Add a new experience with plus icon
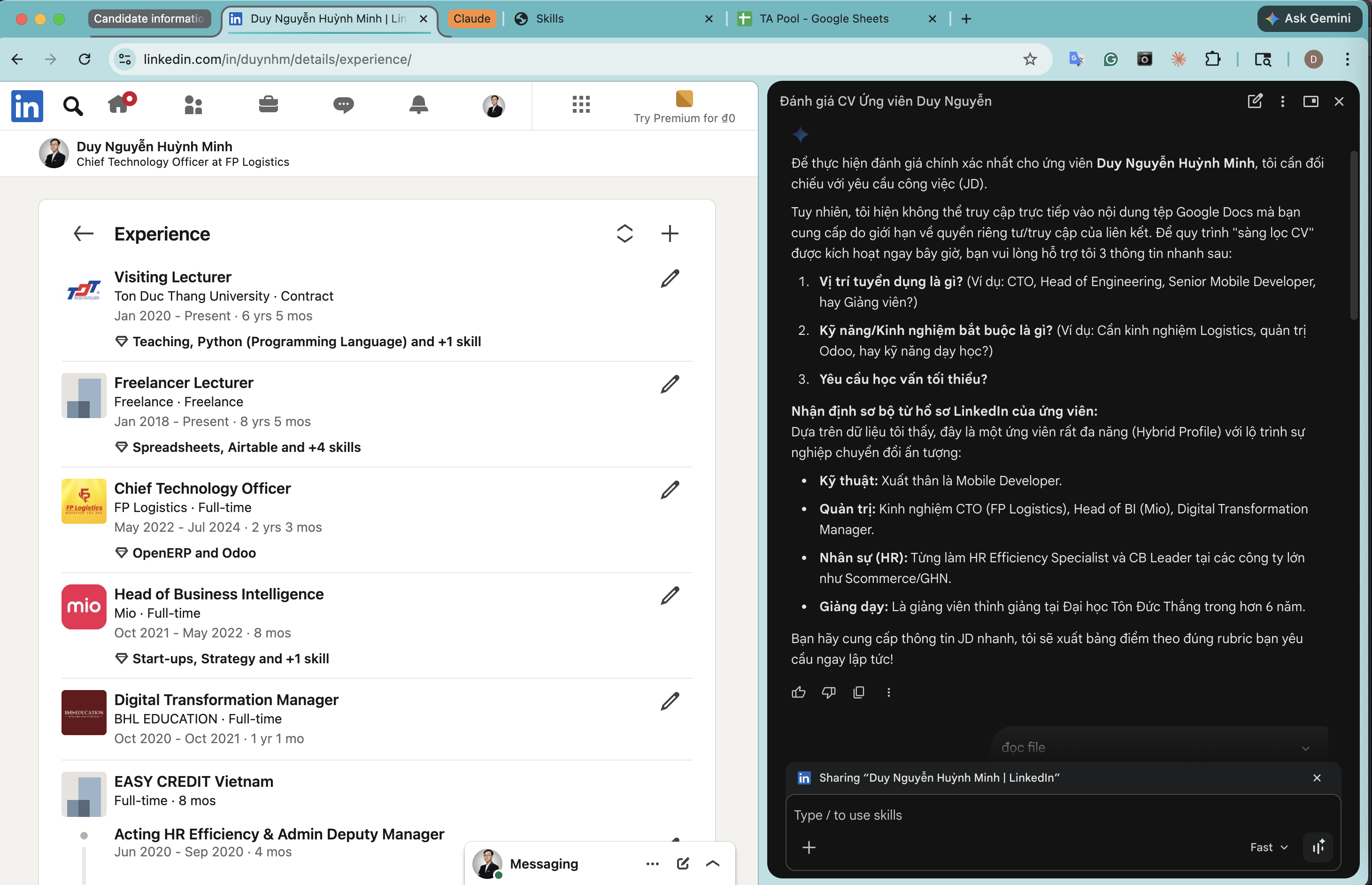 tap(670, 233)
